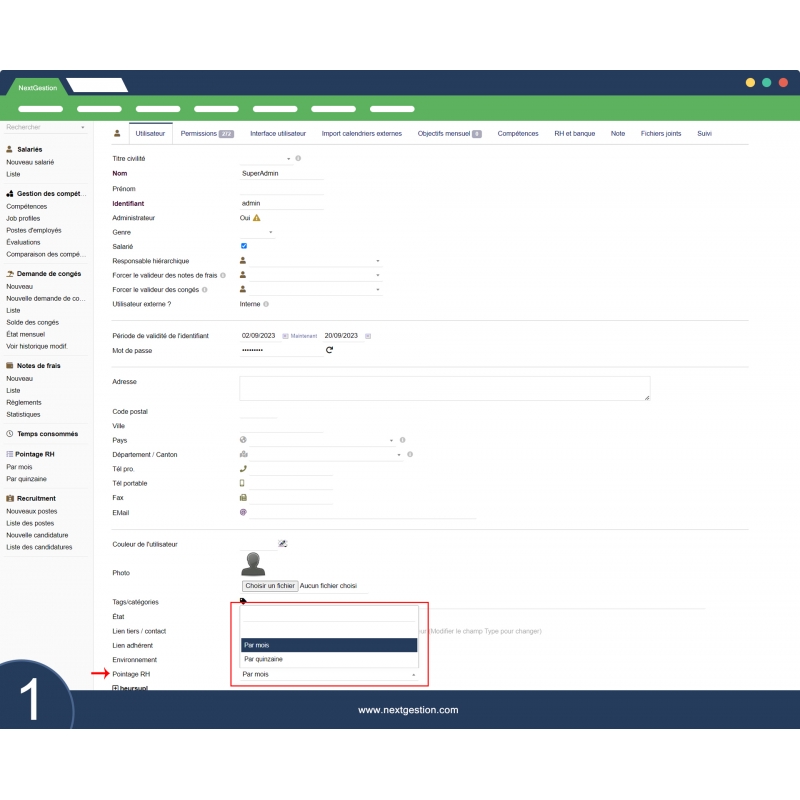
Task: Click the warning triangle next to Administrateur Oui
Action: 256,218
